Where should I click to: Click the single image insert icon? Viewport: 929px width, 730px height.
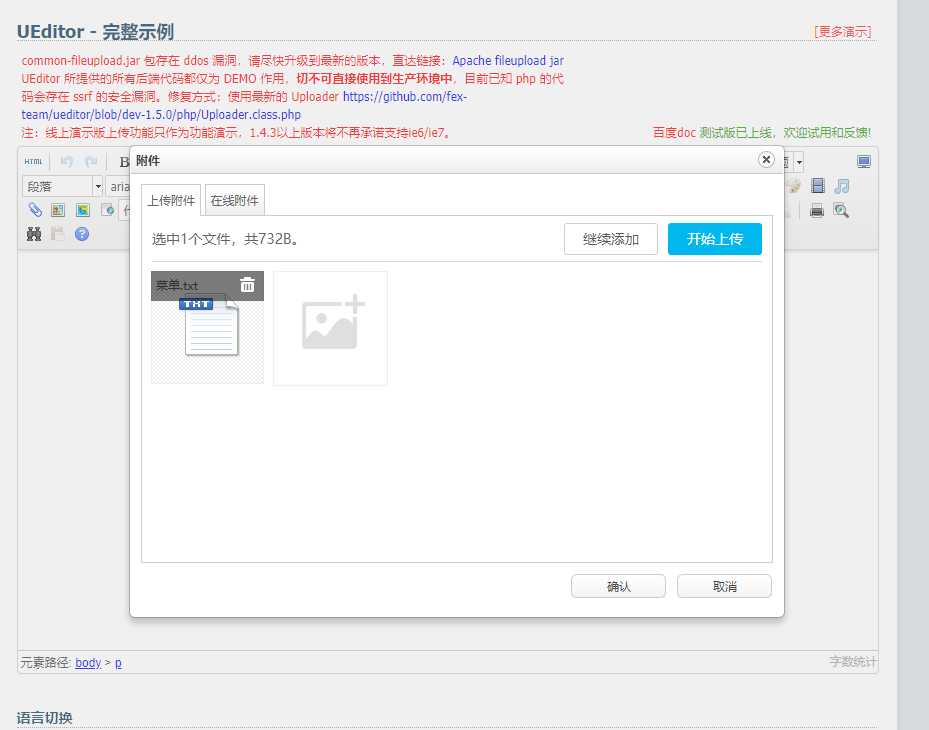tap(58, 210)
